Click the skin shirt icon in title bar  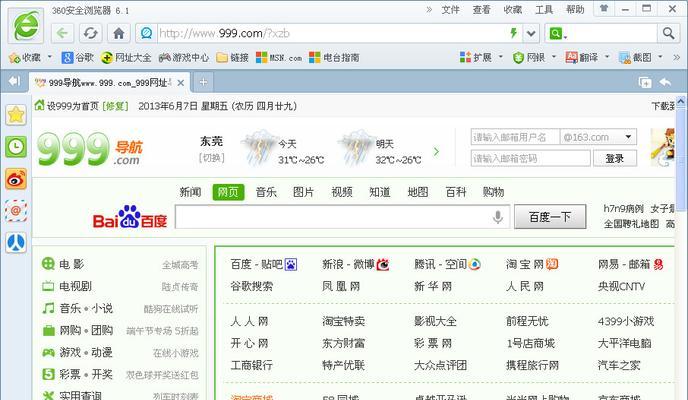pyautogui.click(x=604, y=8)
